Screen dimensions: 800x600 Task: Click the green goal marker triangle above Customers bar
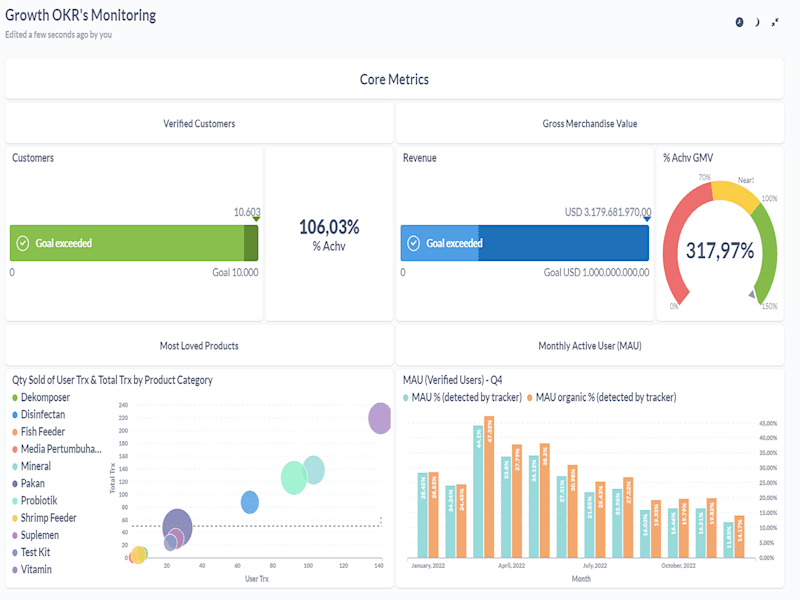(x=256, y=219)
